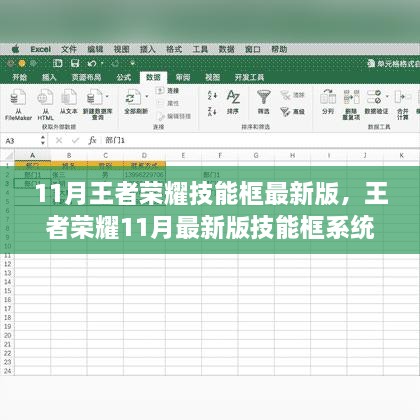The image size is (420, 420).
Task: Switch to the 开发工具 (Developer) ribbon tab
Action: (249, 77)
